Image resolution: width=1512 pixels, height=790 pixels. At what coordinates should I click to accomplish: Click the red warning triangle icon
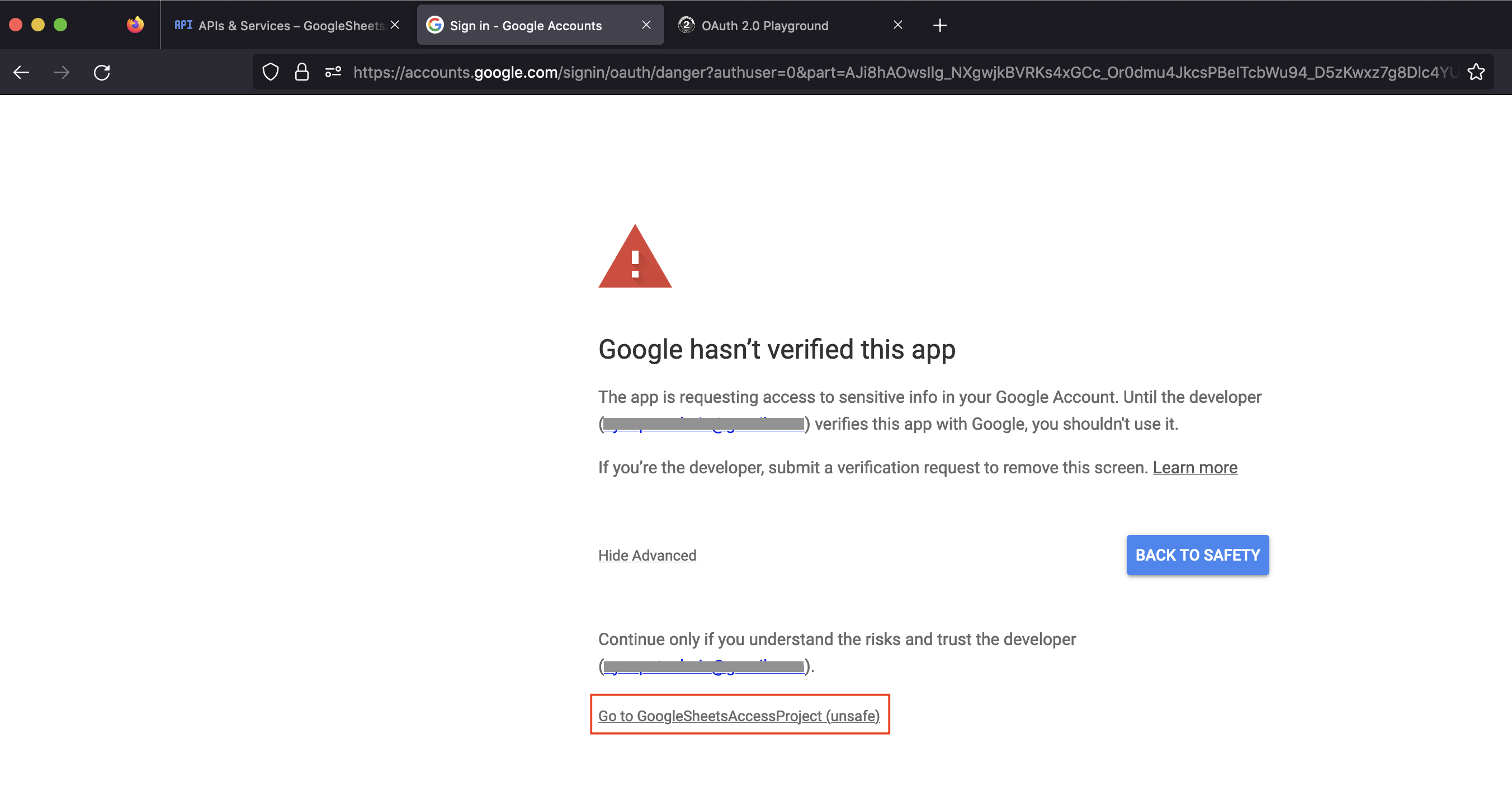635,257
